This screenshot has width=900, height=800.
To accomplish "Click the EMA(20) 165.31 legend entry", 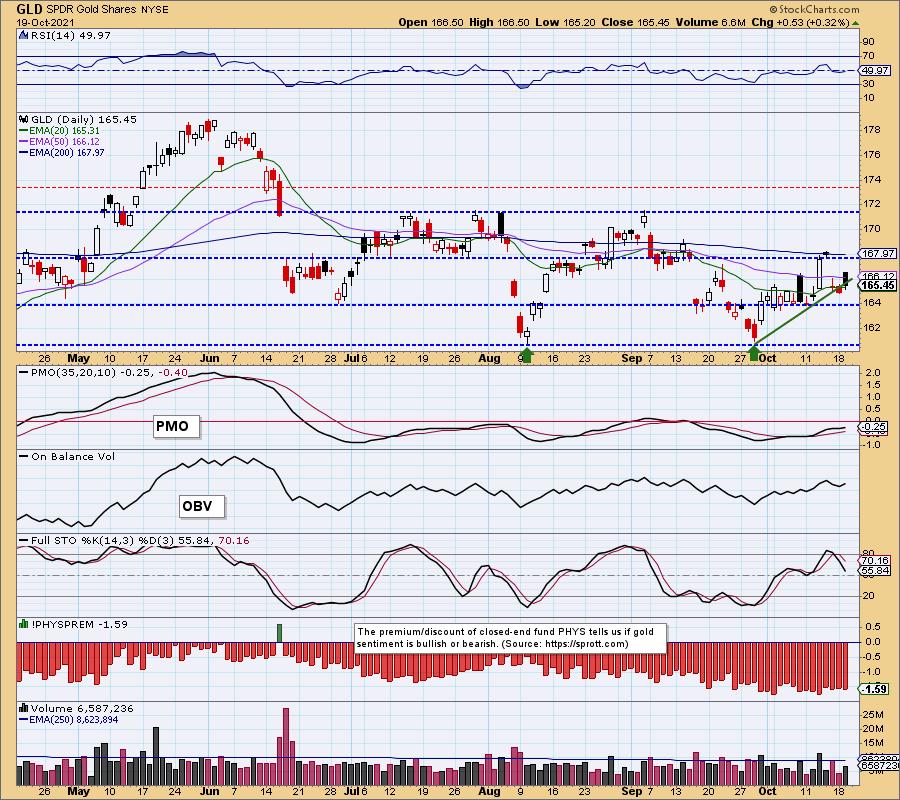I will pos(59,131).
